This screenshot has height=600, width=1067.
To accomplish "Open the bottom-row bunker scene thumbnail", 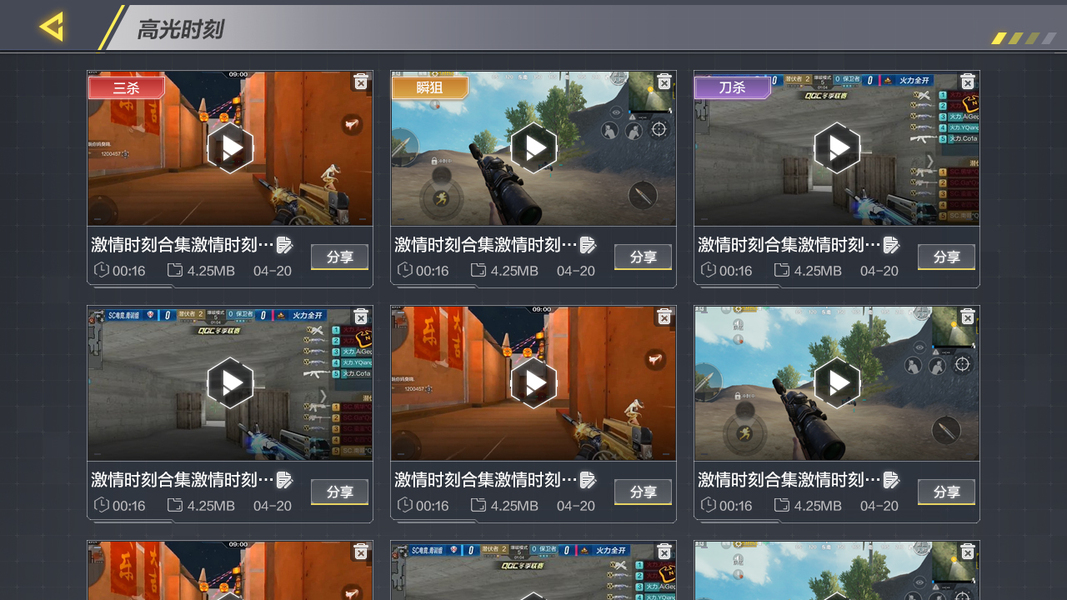I will pos(534,571).
